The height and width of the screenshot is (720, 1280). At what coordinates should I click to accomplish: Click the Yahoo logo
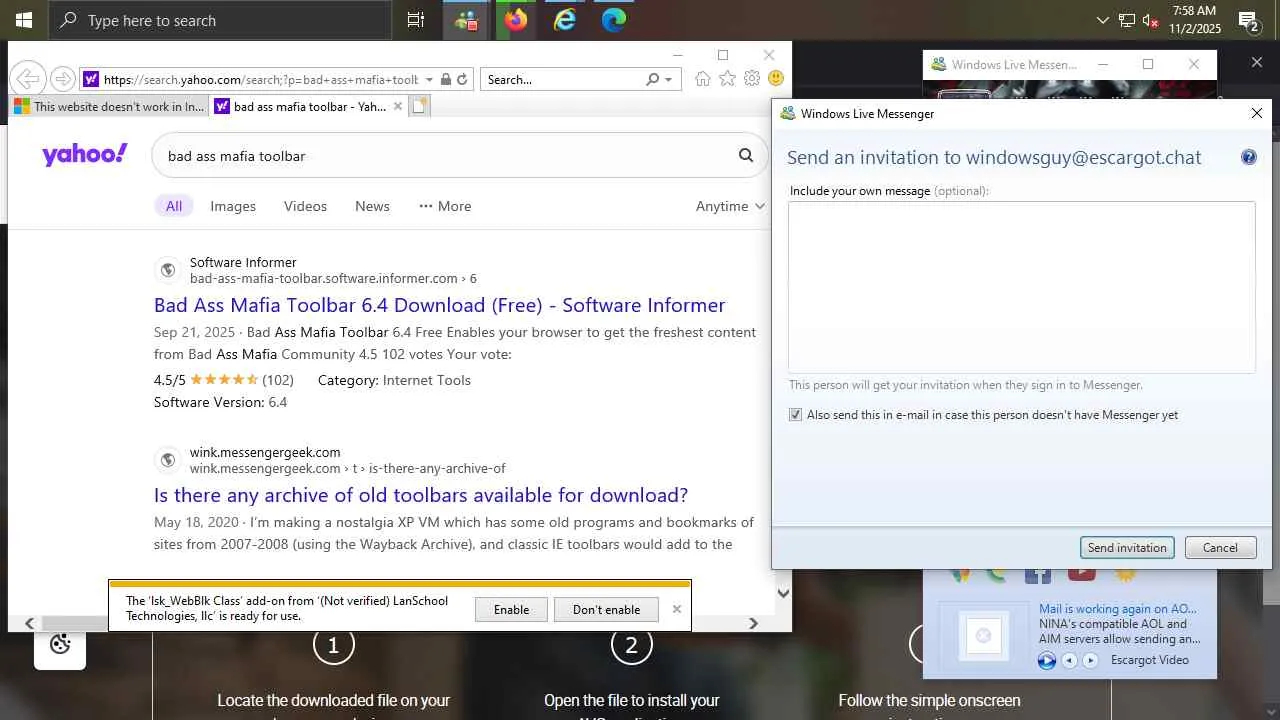85,154
